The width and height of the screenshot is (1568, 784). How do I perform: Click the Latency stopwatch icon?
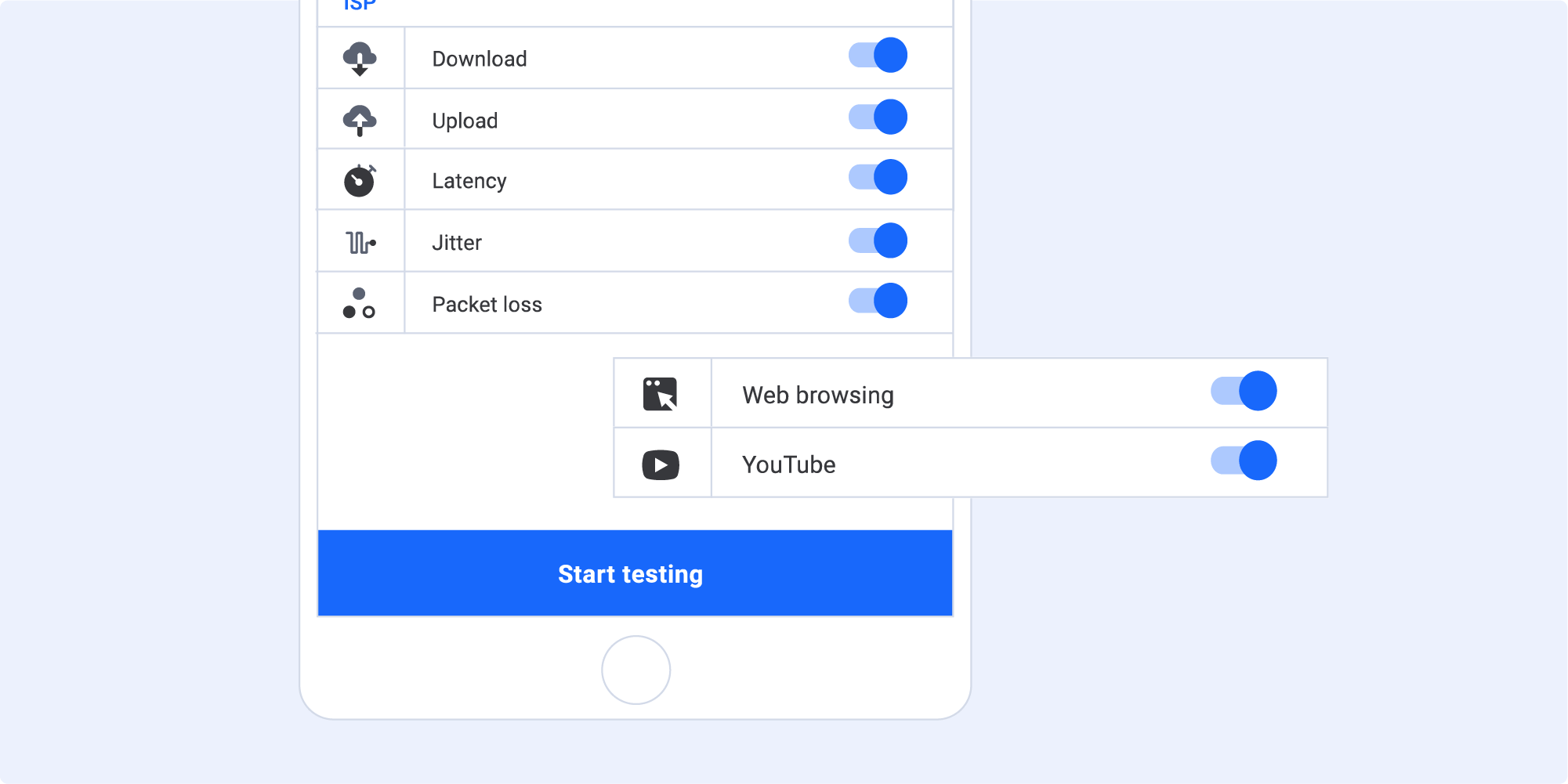[360, 180]
